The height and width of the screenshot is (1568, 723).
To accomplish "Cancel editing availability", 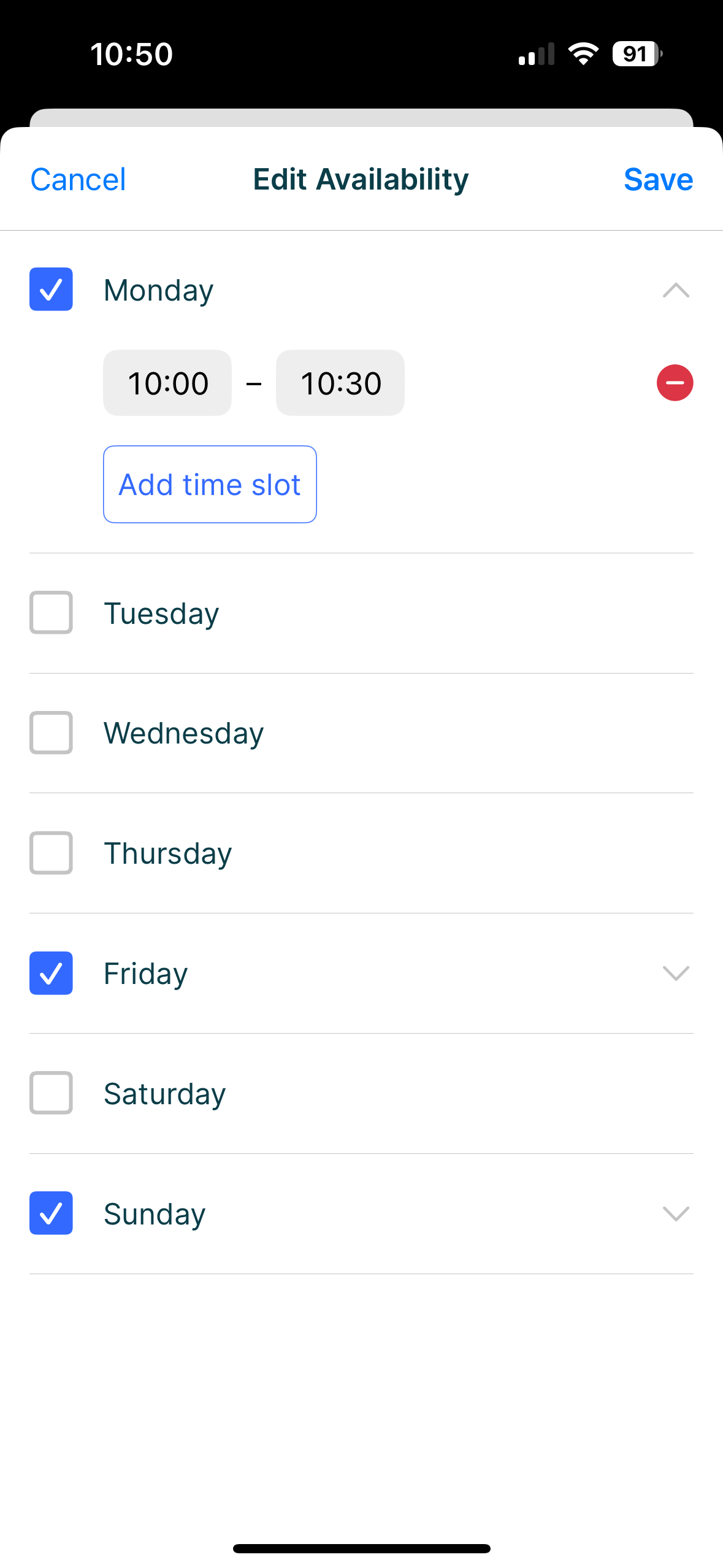I will [x=78, y=180].
